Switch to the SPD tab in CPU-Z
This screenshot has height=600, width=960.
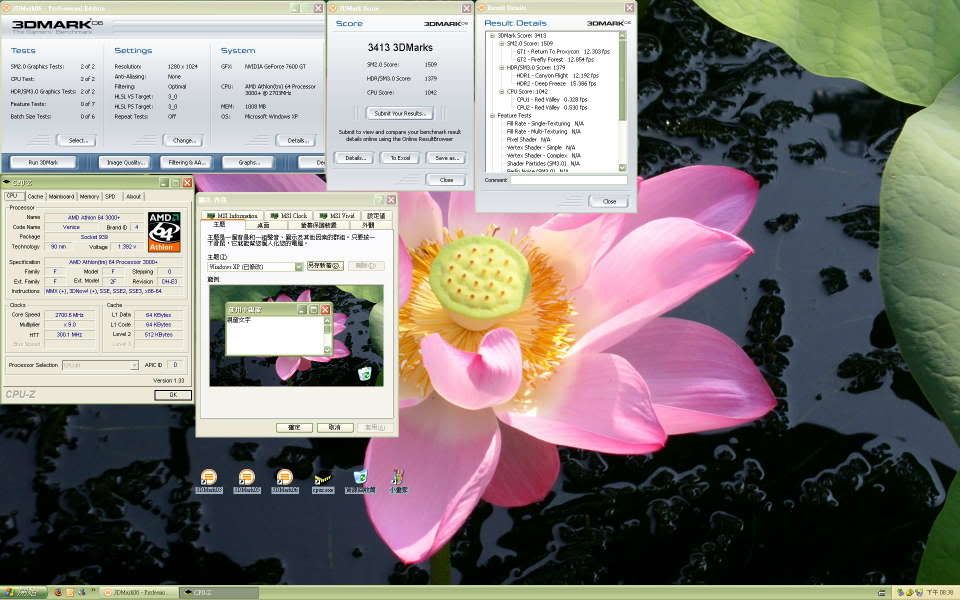[x=110, y=196]
